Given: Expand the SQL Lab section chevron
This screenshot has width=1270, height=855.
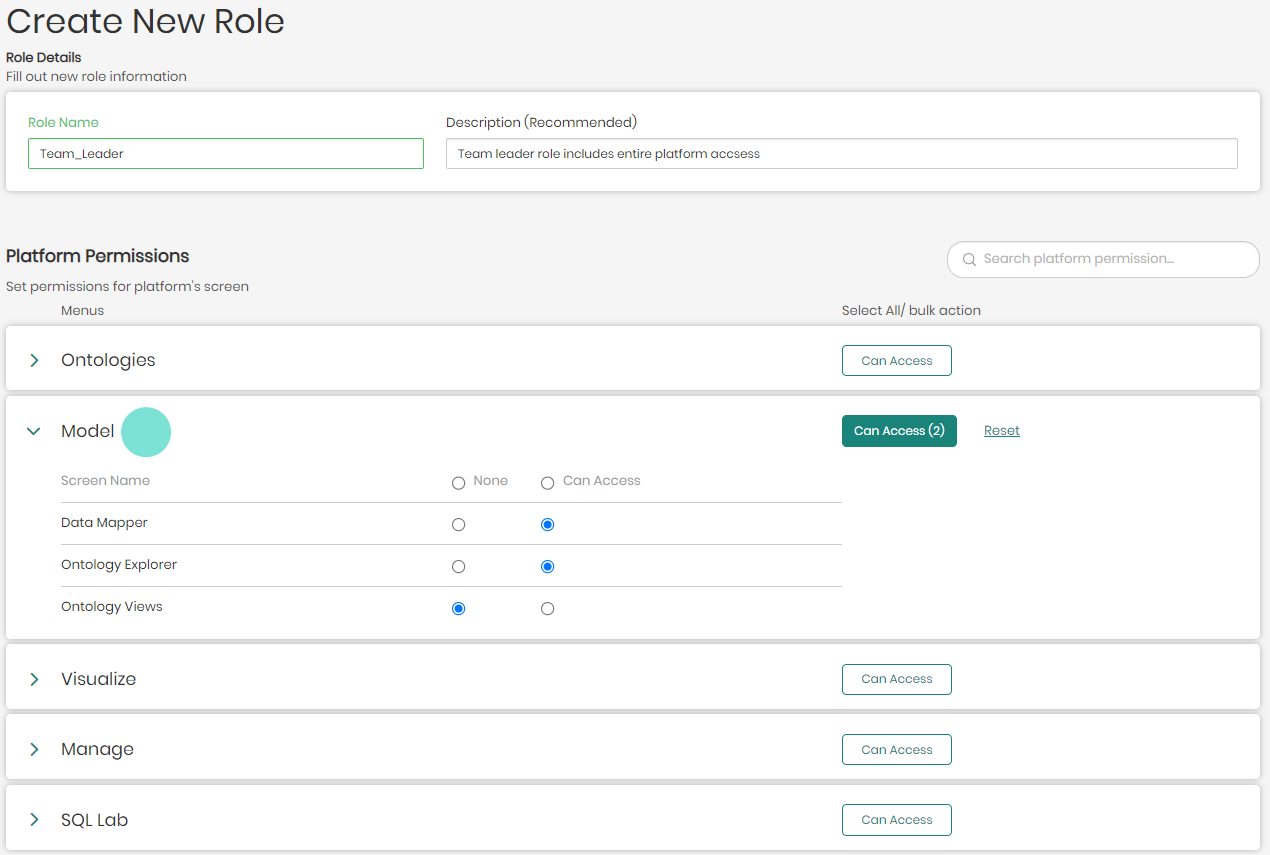Looking at the screenshot, I should (34, 820).
